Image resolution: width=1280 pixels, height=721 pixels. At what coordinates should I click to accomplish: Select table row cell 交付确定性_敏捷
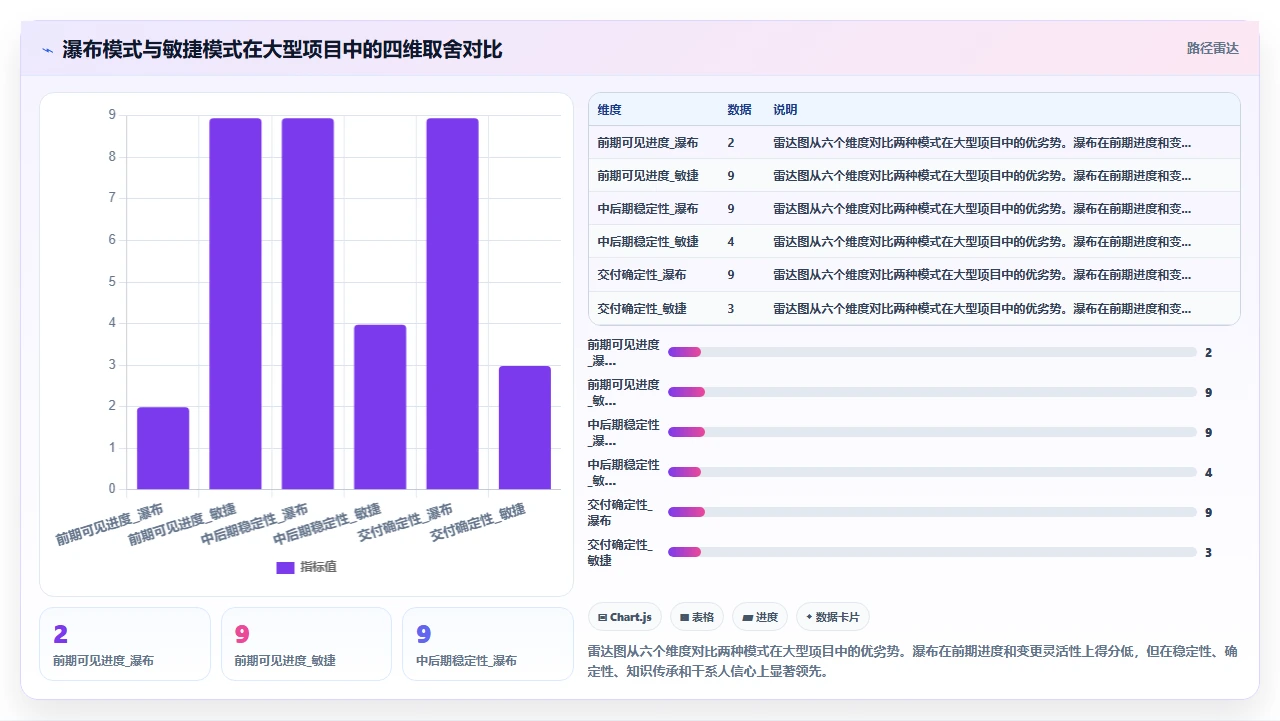[x=642, y=308]
